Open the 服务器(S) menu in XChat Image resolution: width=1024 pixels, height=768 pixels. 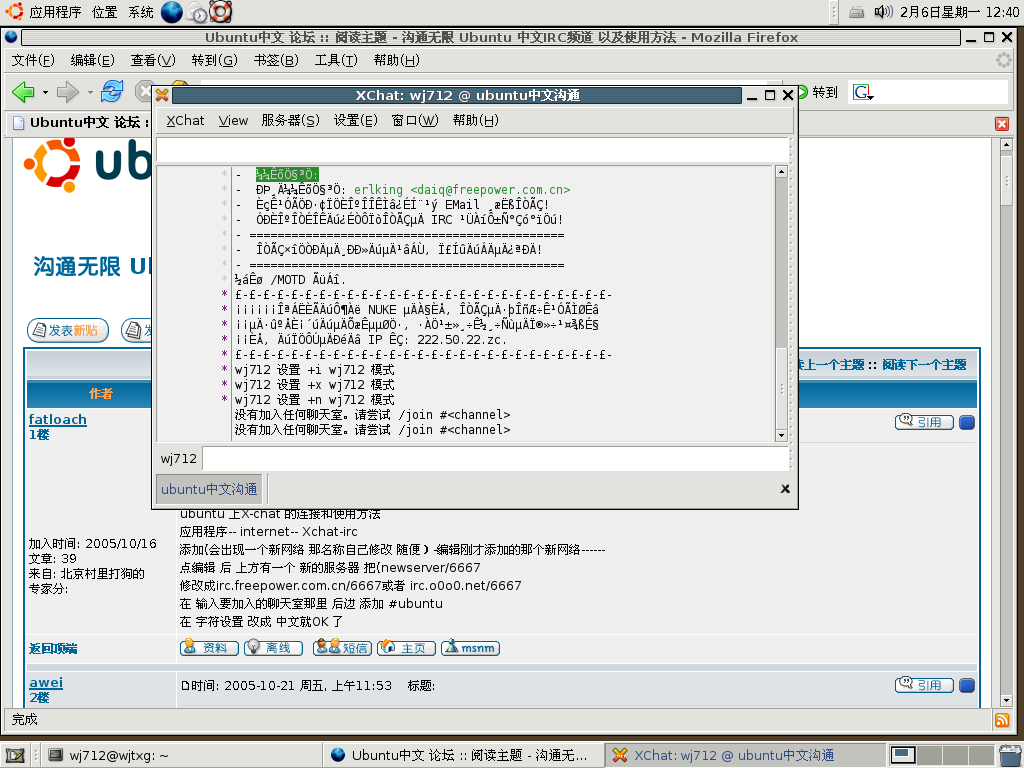pos(290,120)
